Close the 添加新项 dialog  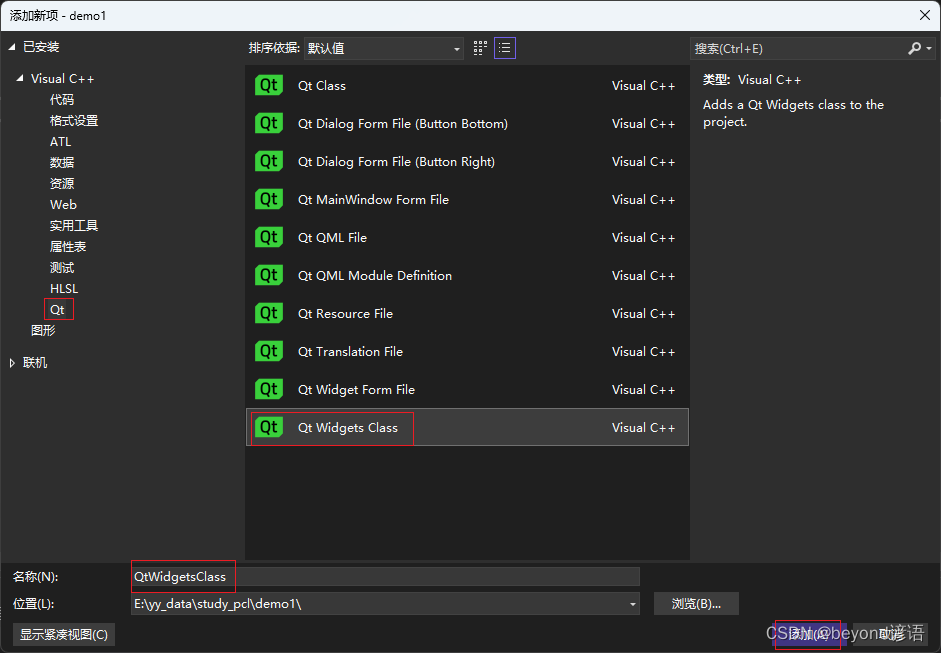click(x=925, y=15)
